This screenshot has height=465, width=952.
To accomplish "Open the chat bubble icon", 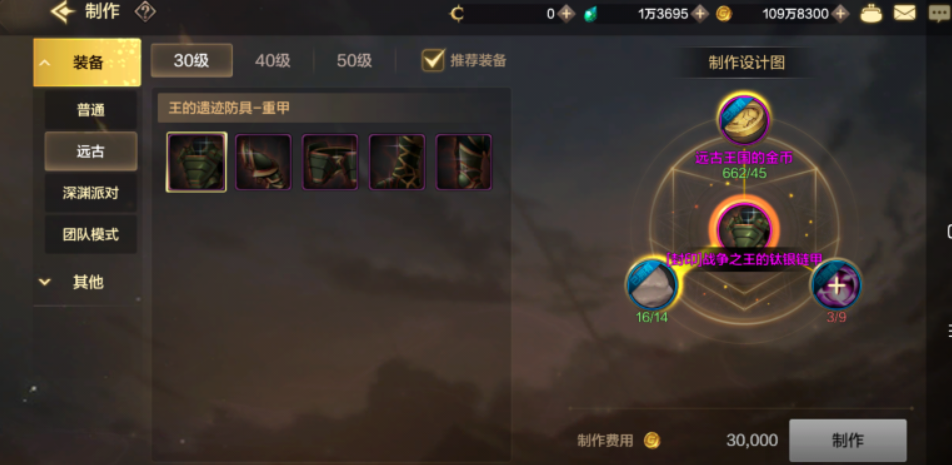I will pos(939,13).
